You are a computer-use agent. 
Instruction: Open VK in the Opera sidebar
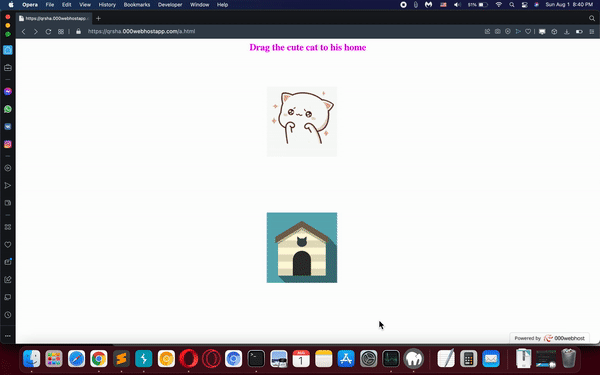click(x=8, y=127)
